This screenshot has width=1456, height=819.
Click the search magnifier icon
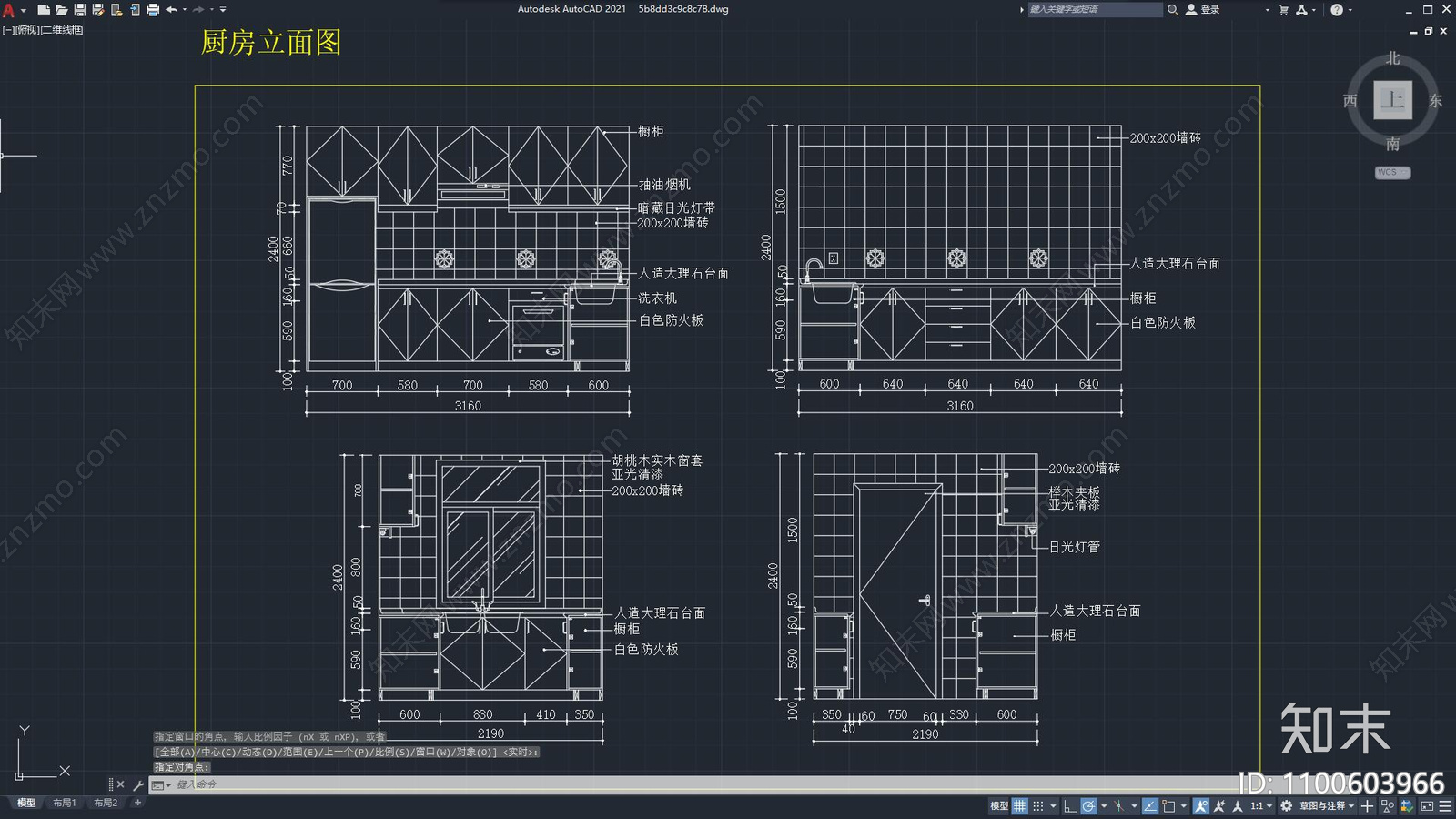[x=1173, y=10]
